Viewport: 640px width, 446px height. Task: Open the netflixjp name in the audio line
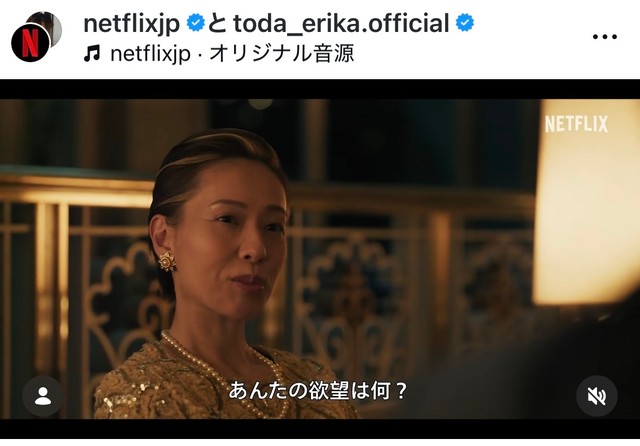(x=150, y=54)
